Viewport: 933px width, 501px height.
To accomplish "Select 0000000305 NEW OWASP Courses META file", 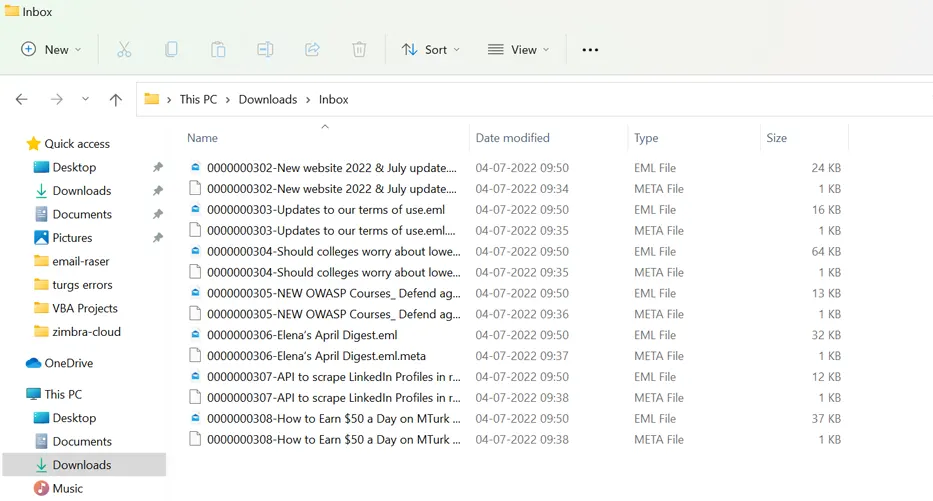I will click(x=334, y=314).
